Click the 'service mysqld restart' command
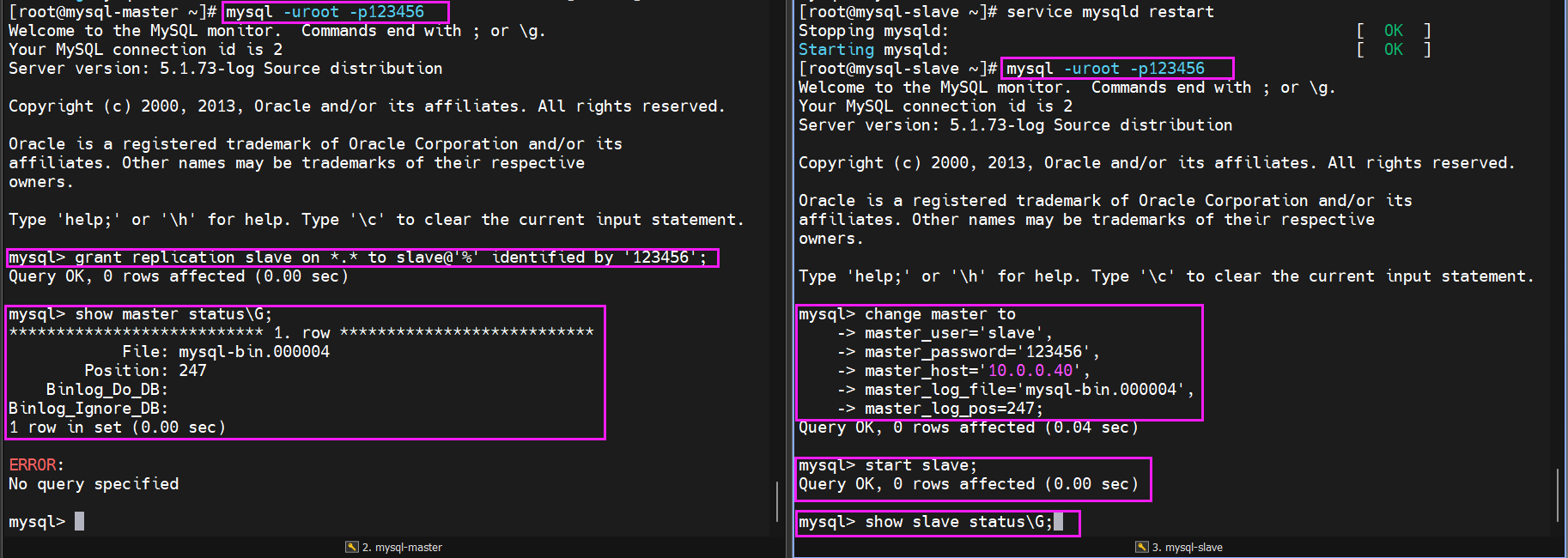Viewport: 1568px width, 558px height. (x=1110, y=12)
